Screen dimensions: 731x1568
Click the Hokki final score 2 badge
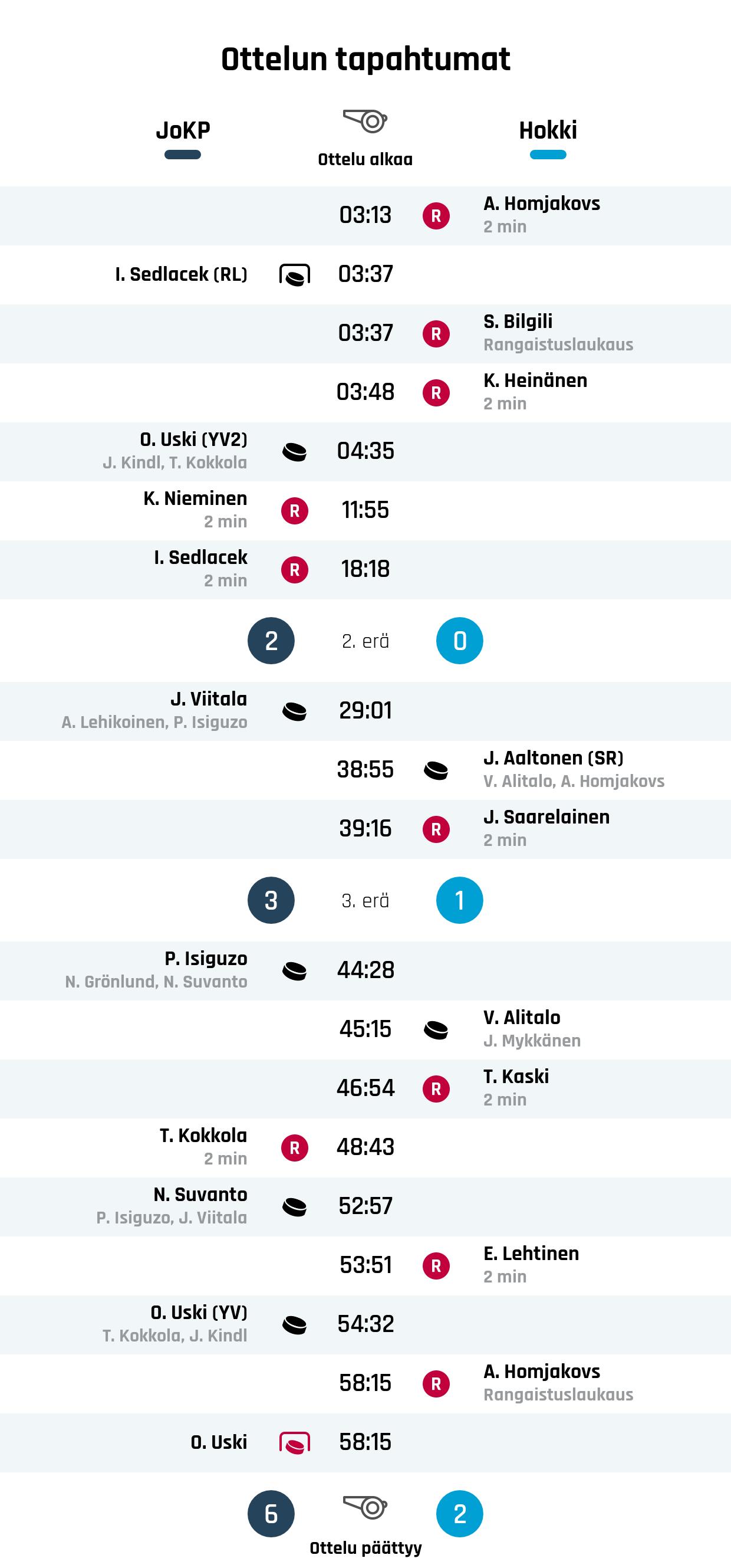pyautogui.click(x=460, y=1513)
